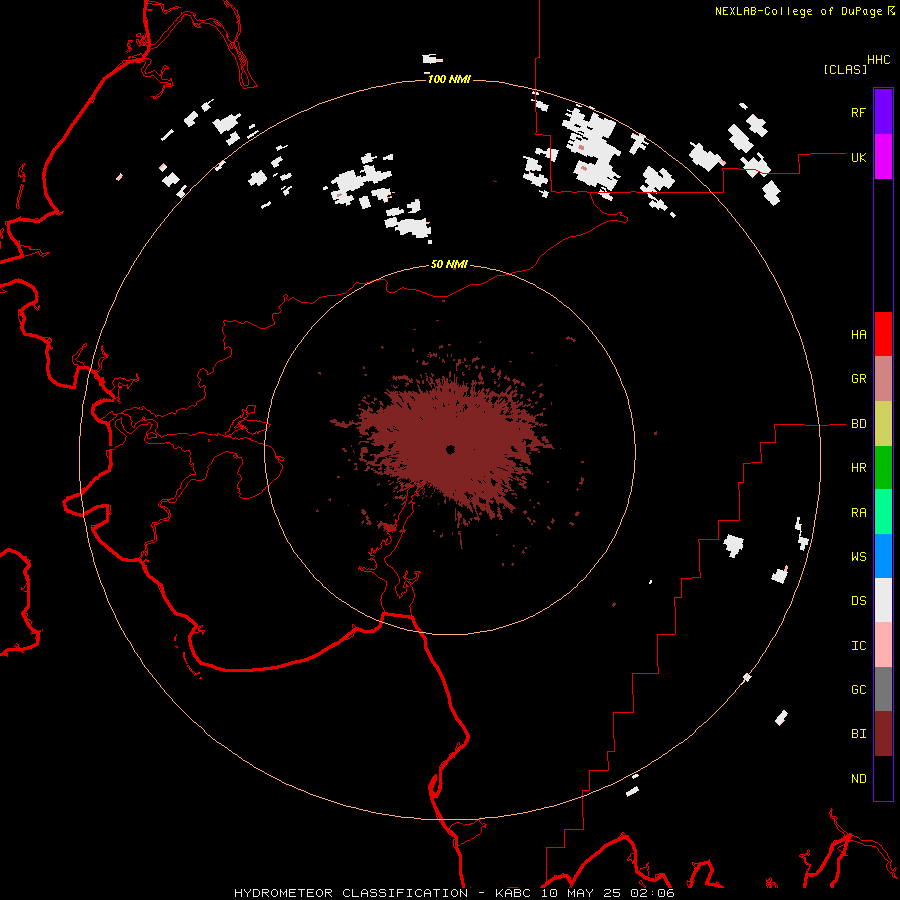Click the DS legend label

[x=858, y=601]
